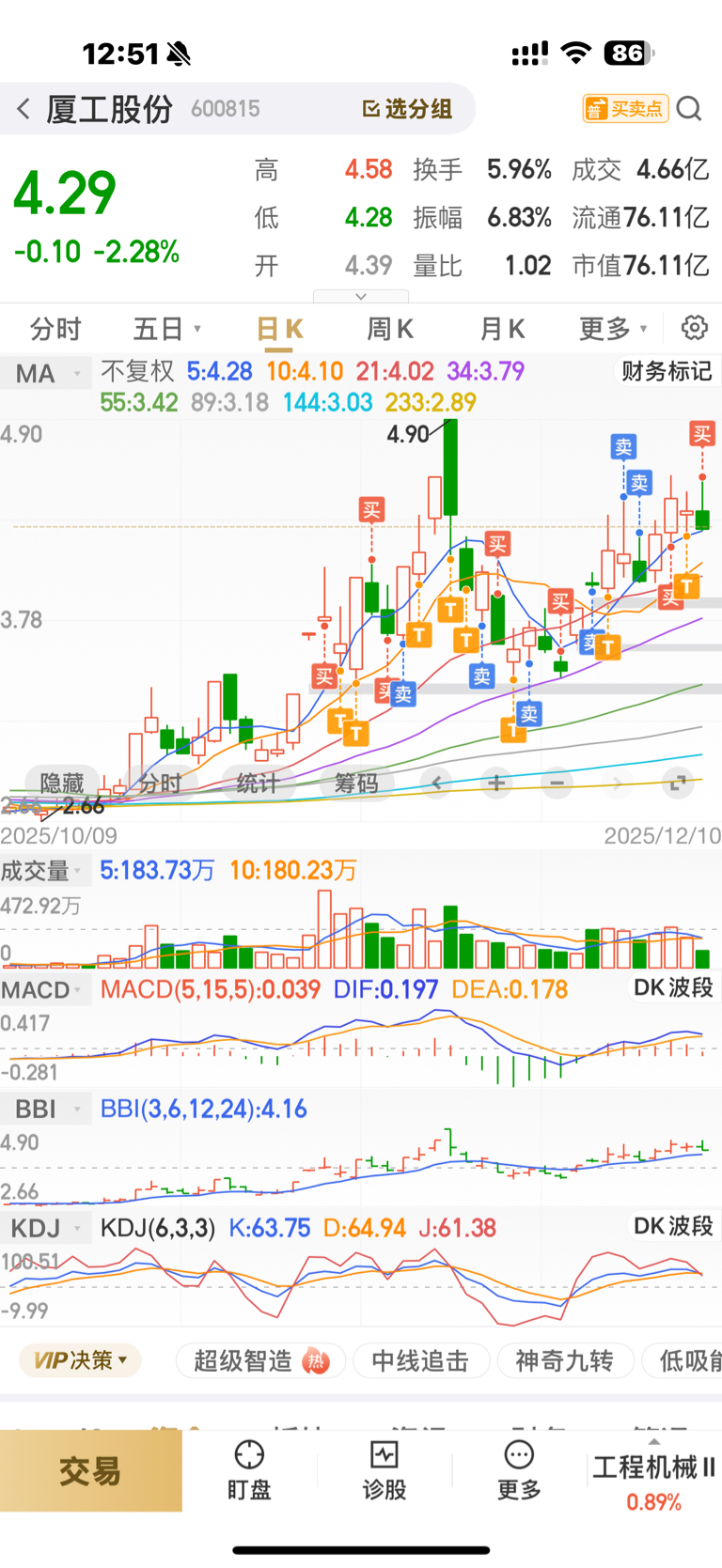Select the 日K tab
The height and width of the screenshot is (1568, 722).
[279, 329]
